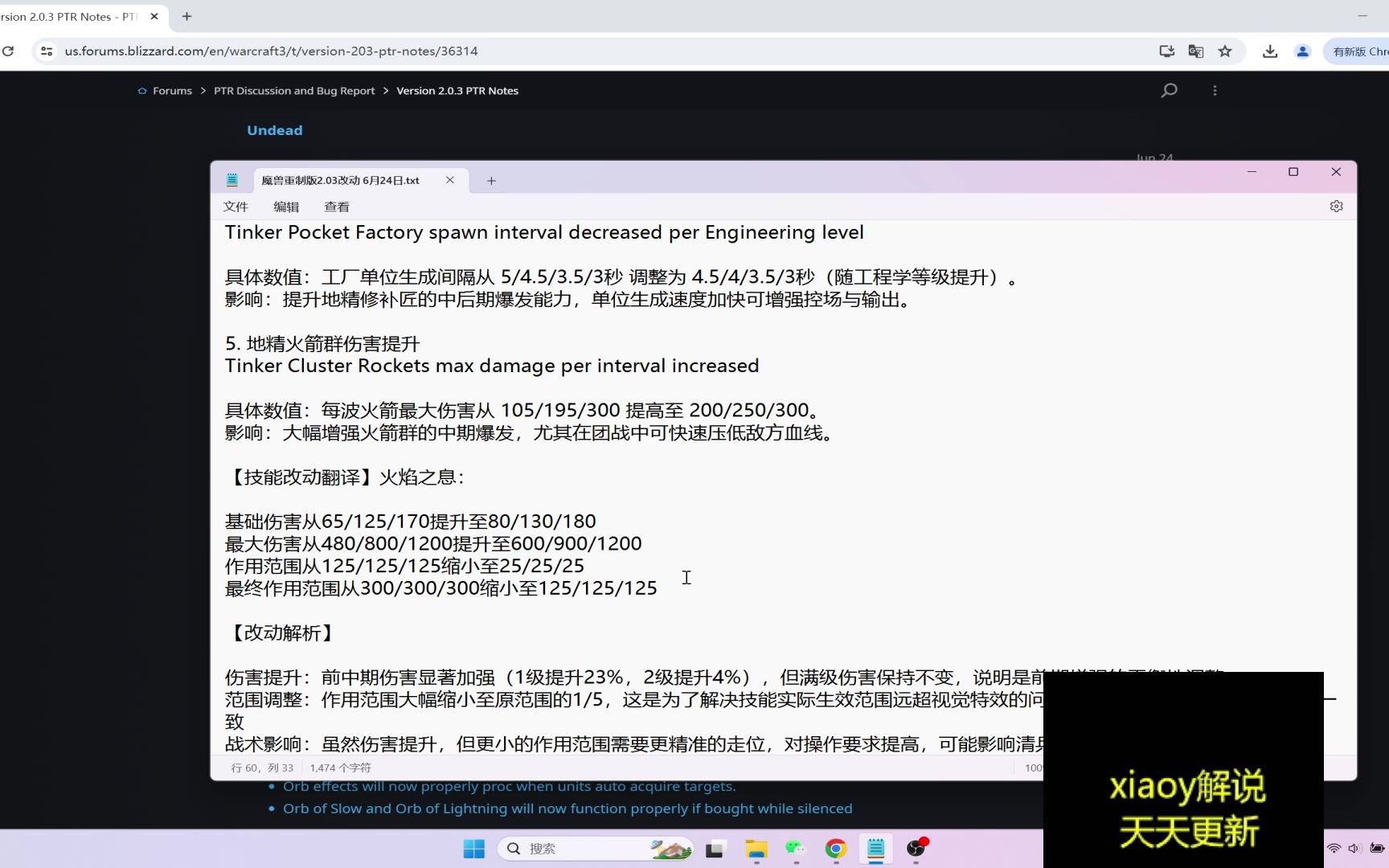Open Notepad settings gear
Image resolution: width=1389 pixels, height=868 pixels.
tap(1336, 207)
